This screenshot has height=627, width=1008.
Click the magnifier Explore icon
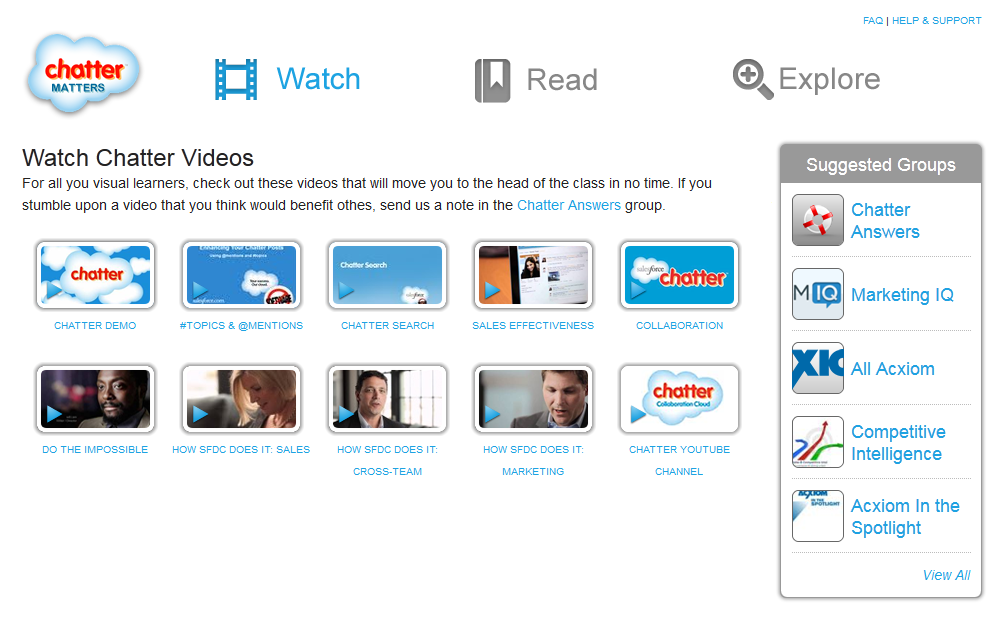(x=753, y=80)
